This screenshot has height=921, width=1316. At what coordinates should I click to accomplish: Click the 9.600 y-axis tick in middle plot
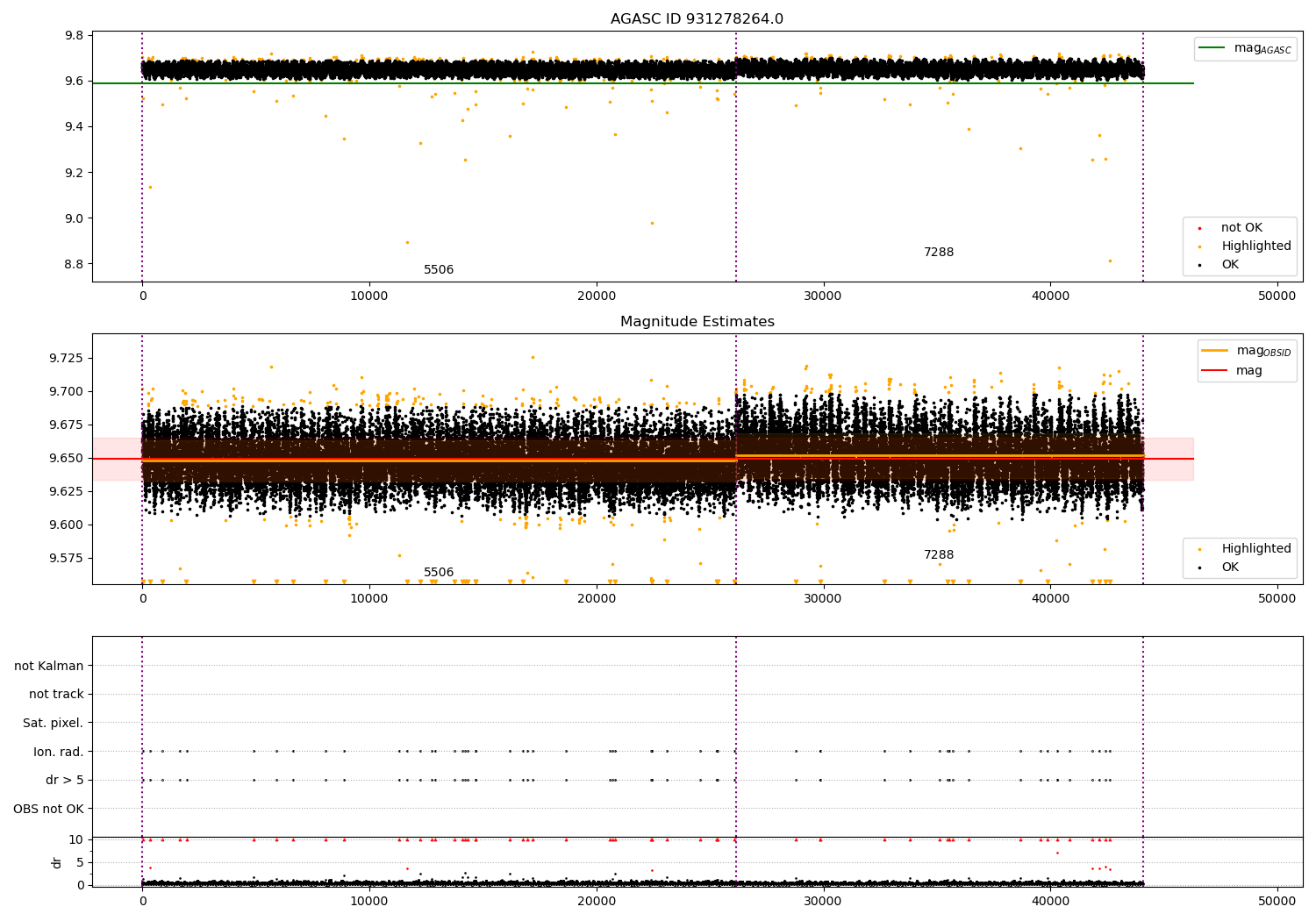point(68,525)
